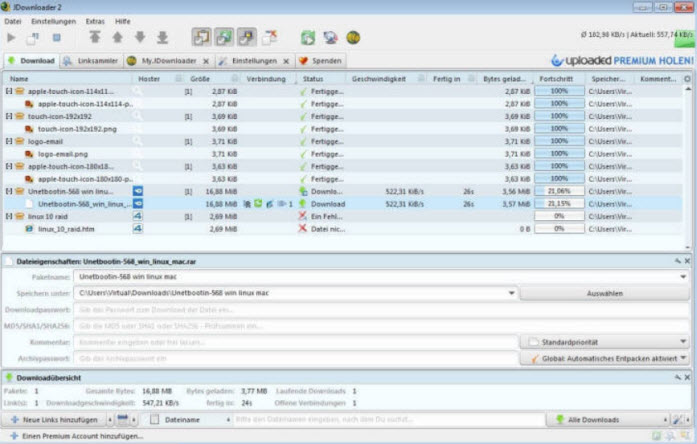This screenshot has width=697, height=444.
Task: Close the Einstellungen tab
Action: click(286, 61)
